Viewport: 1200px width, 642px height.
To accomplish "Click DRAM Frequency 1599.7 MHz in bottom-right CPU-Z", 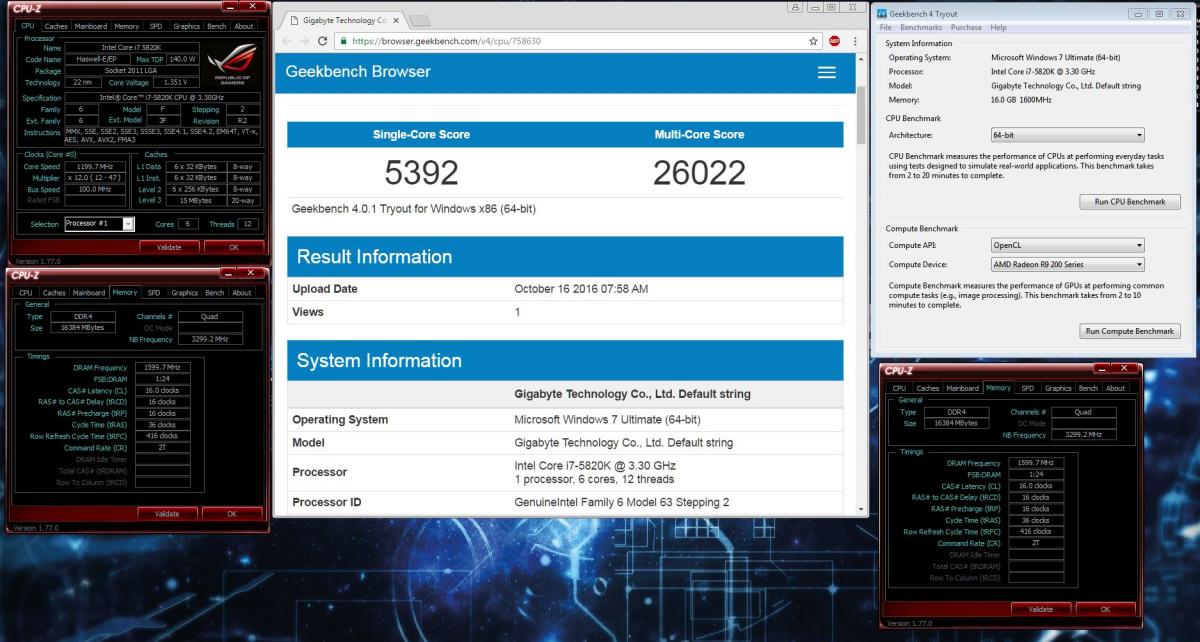I will (1035, 463).
